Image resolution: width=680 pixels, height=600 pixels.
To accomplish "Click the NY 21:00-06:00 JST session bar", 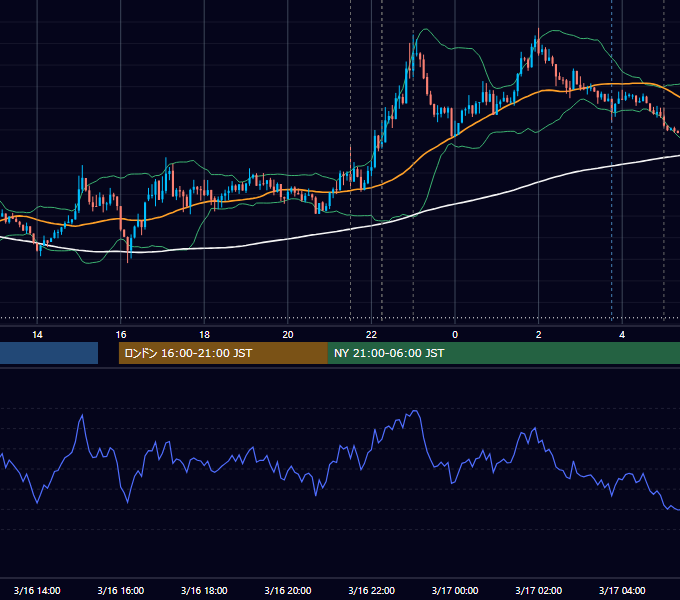I will tap(503, 353).
